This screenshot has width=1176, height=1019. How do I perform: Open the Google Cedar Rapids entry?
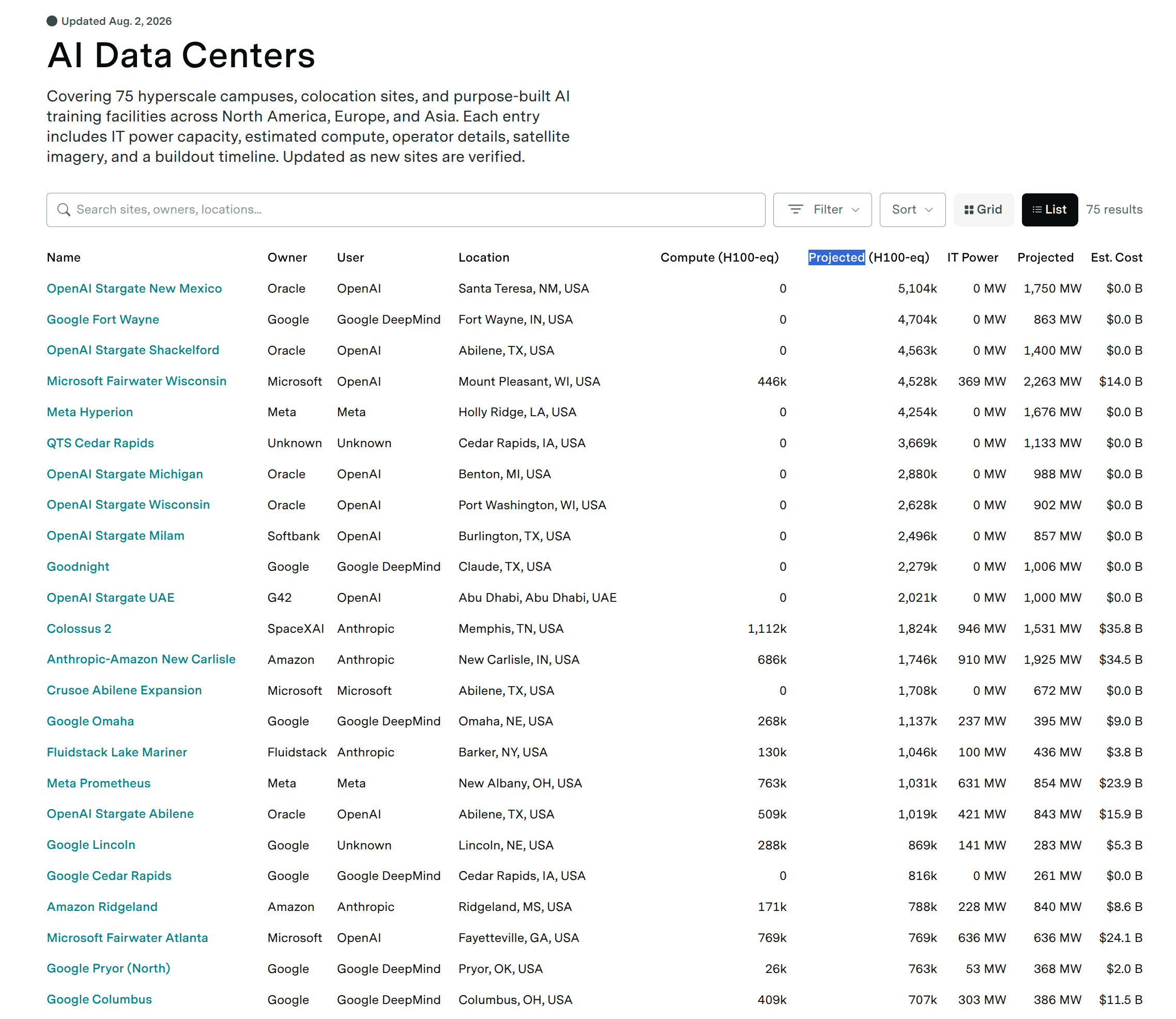pos(109,876)
